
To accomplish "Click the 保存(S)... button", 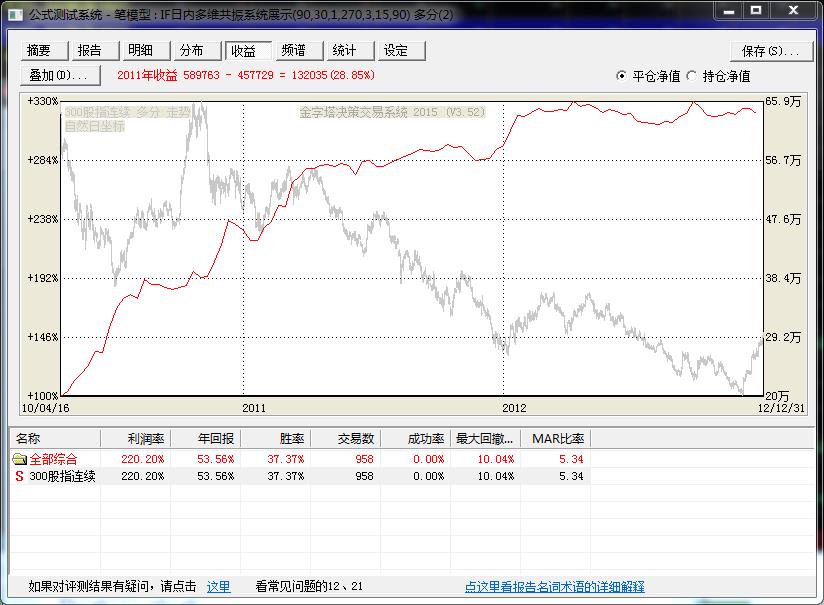I will click(x=771, y=51).
